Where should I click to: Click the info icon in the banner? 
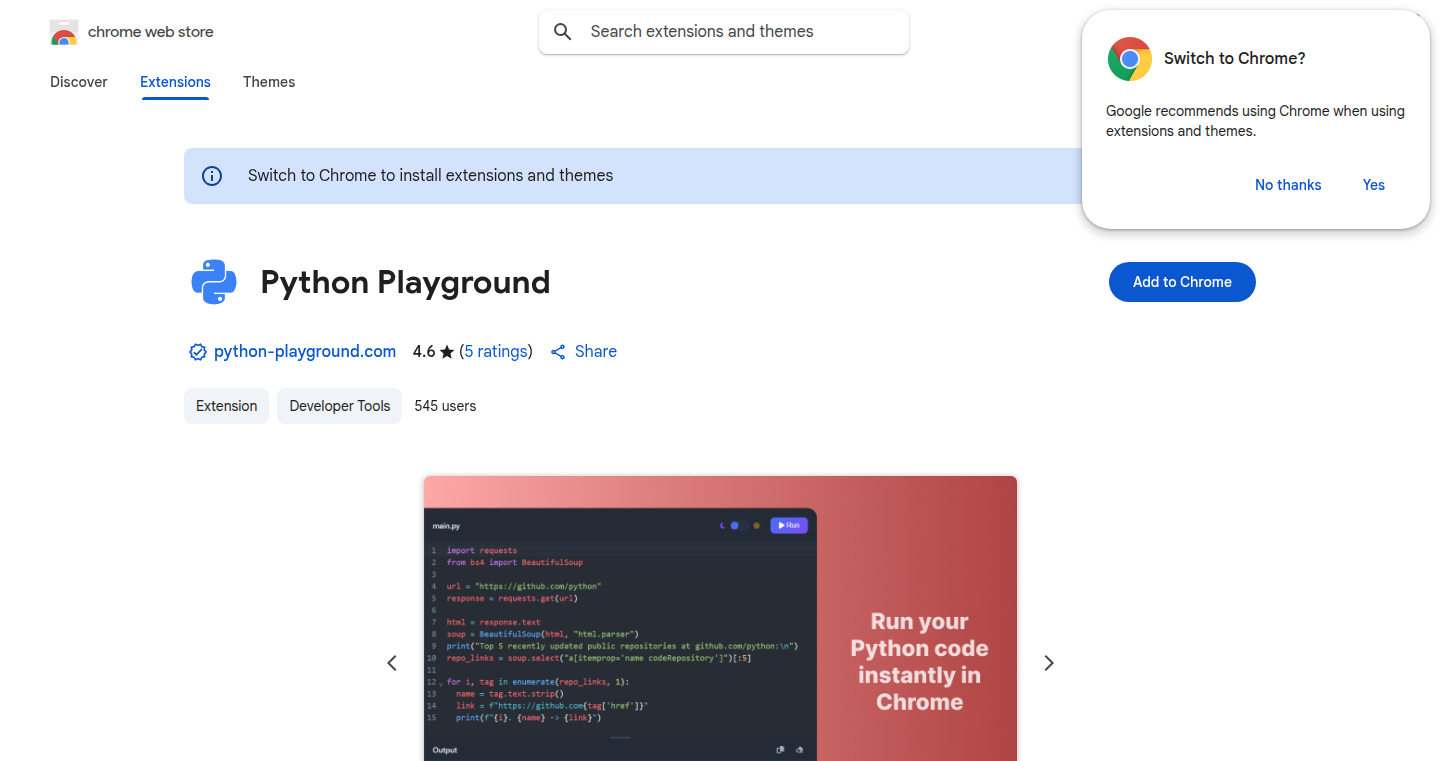pos(212,176)
